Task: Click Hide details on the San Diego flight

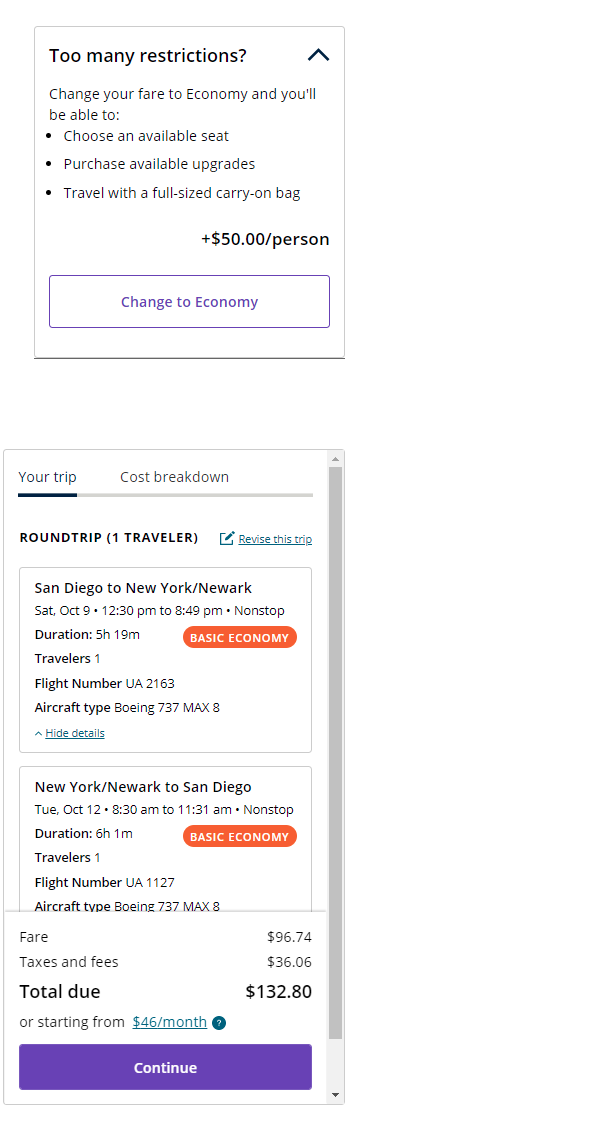Action: pyautogui.click(x=75, y=733)
